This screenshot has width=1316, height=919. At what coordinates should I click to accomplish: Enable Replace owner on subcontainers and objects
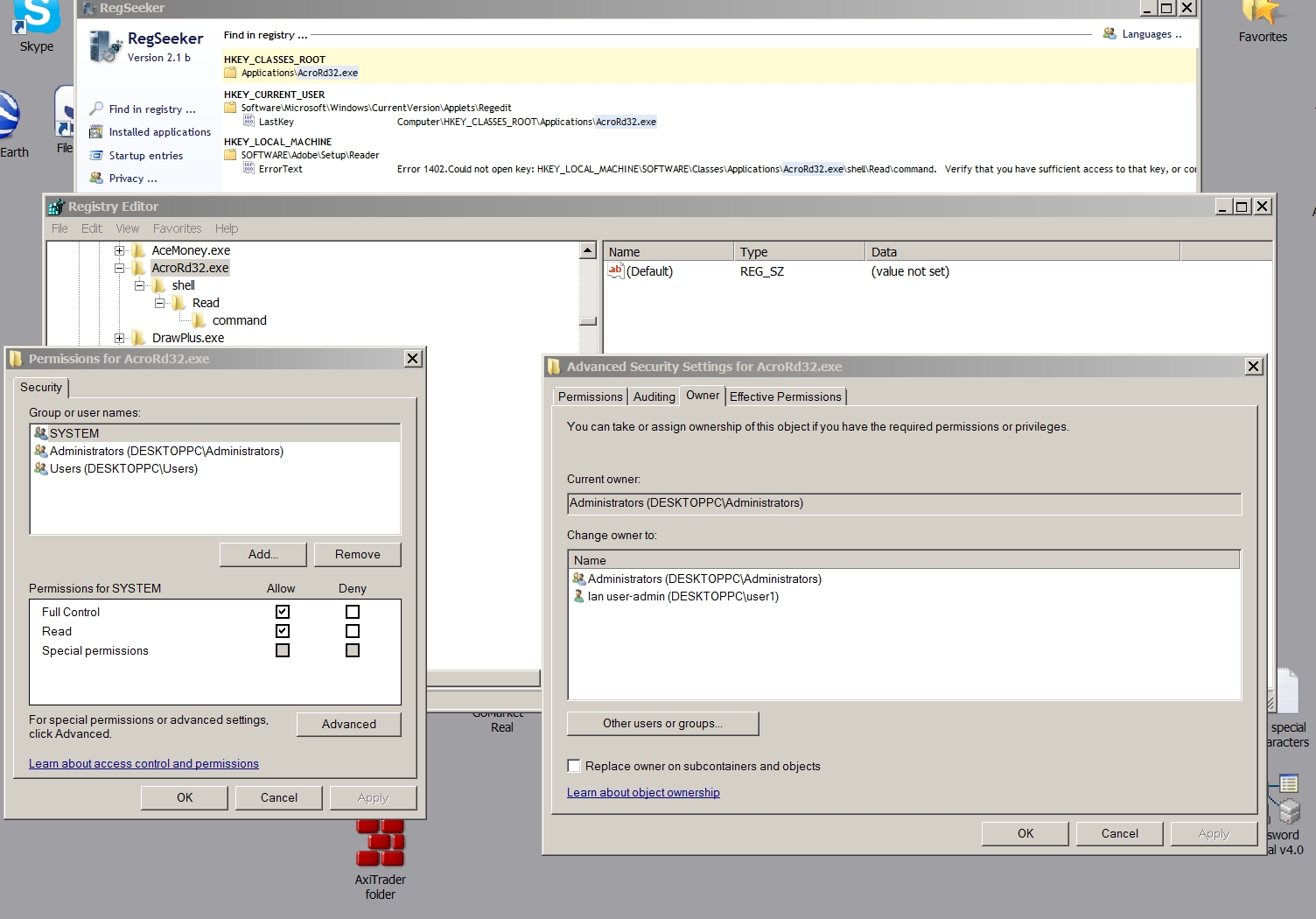574,766
